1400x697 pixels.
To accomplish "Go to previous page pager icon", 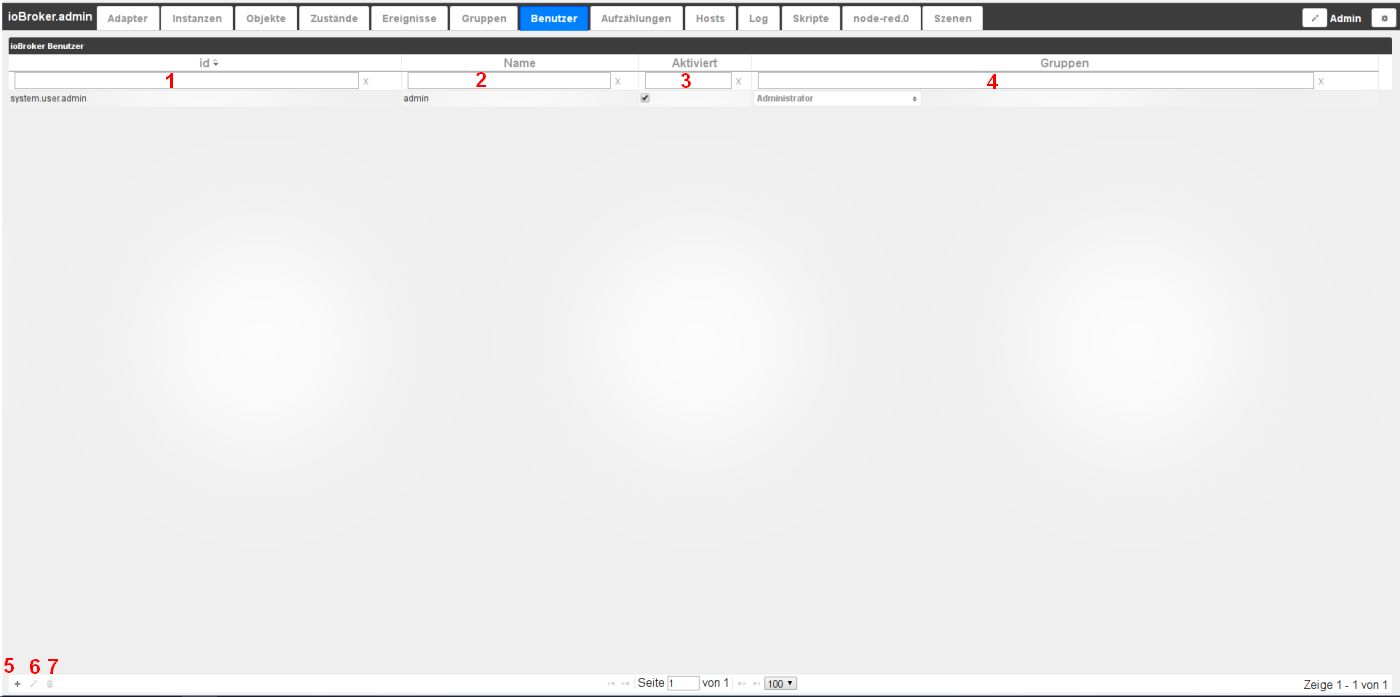I will point(626,684).
